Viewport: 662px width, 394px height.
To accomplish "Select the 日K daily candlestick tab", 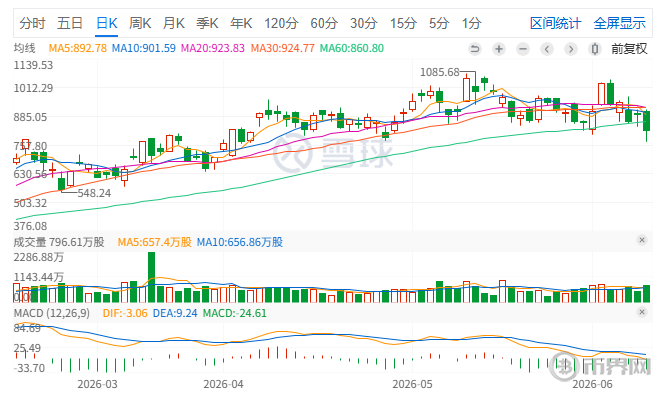I will point(106,23).
